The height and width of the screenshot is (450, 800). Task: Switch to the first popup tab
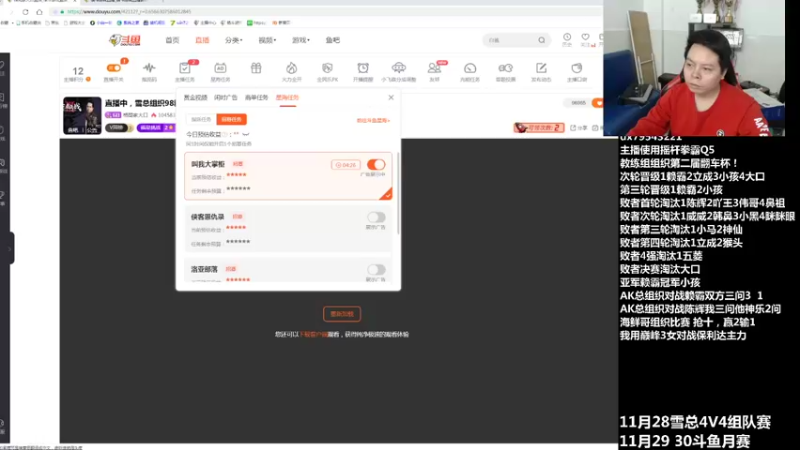195,97
